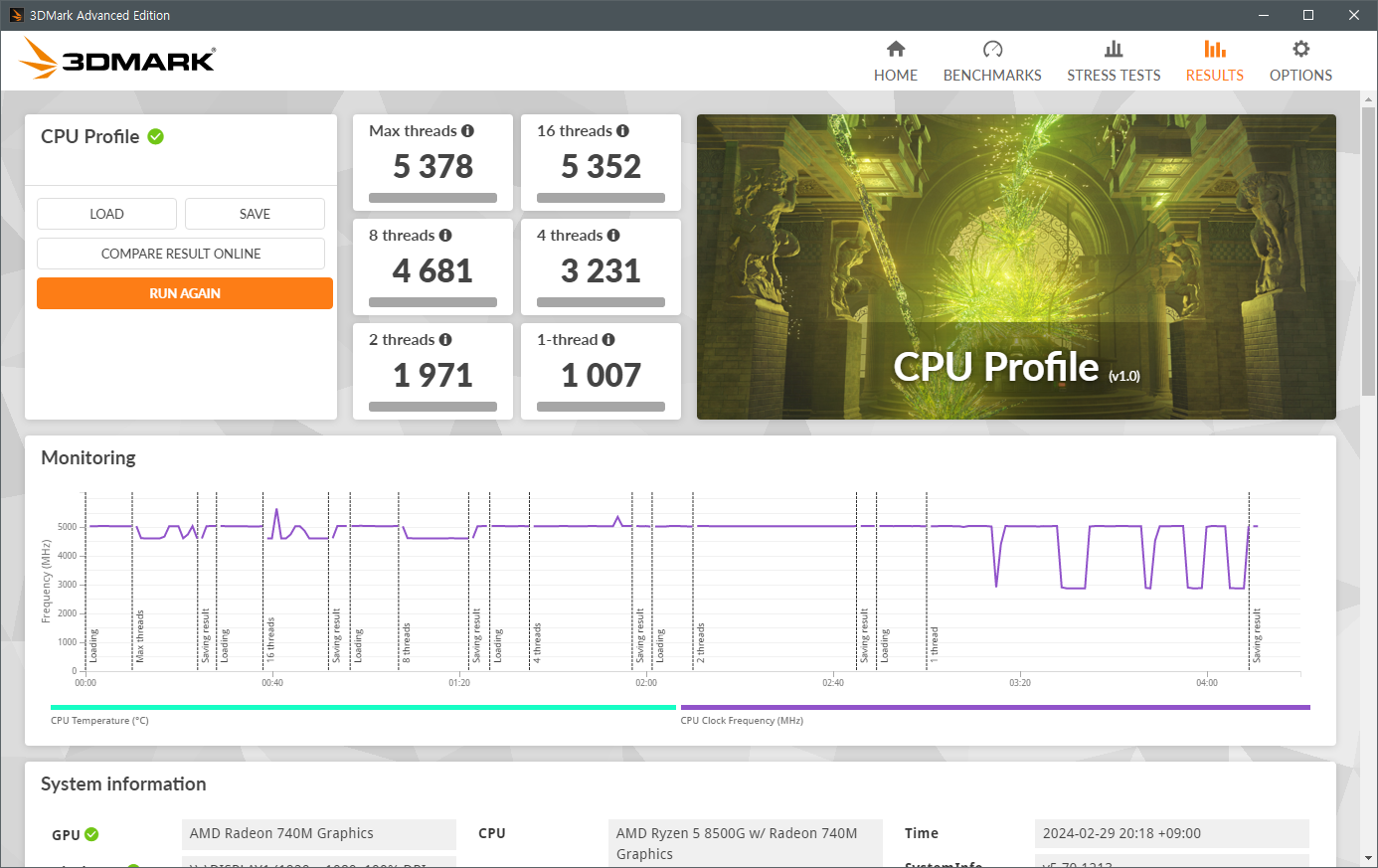Viewport: 1378px width, 868px height.
Task: Click COMPARE RESULT ONLINE button
Action: [x=181, y=254]
